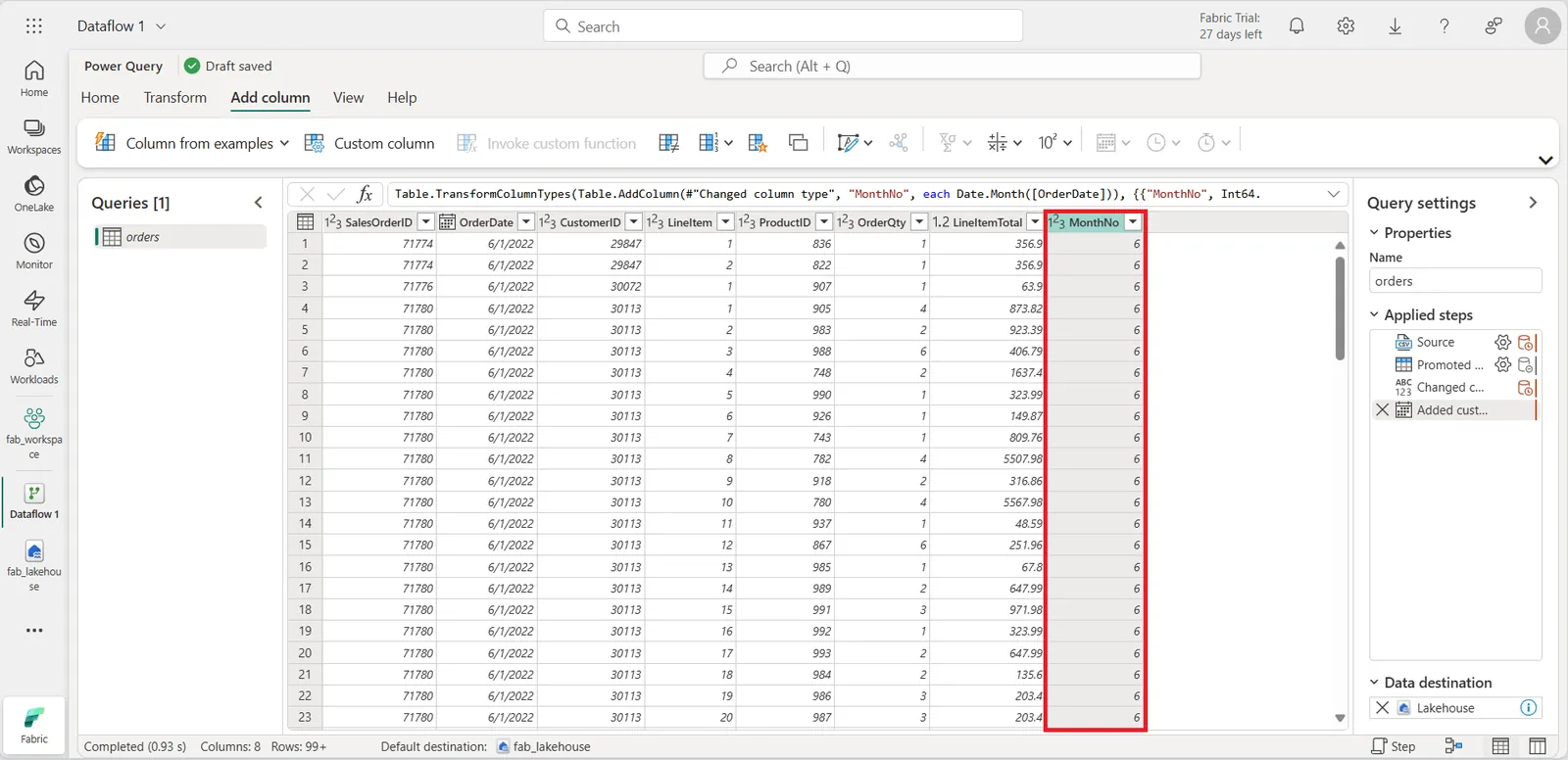1568x760 pixels.
Task: Open OneLake from the left sidebar
Action: [x=34, y=194]
